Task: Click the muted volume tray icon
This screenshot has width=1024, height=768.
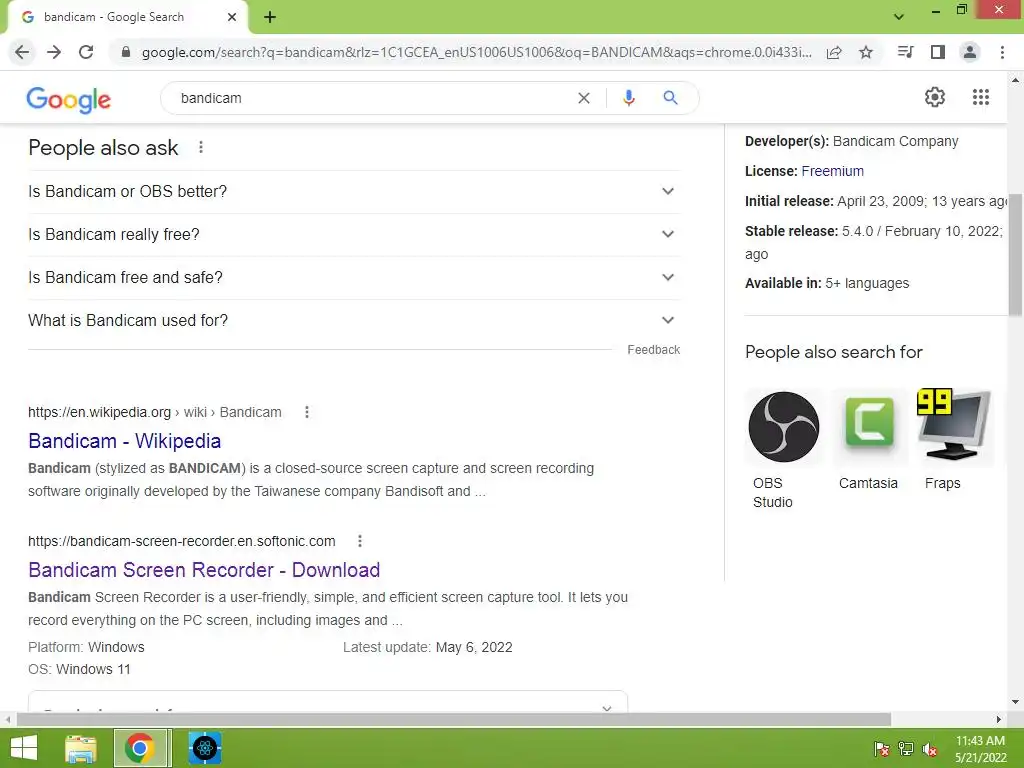Action: 930,749
